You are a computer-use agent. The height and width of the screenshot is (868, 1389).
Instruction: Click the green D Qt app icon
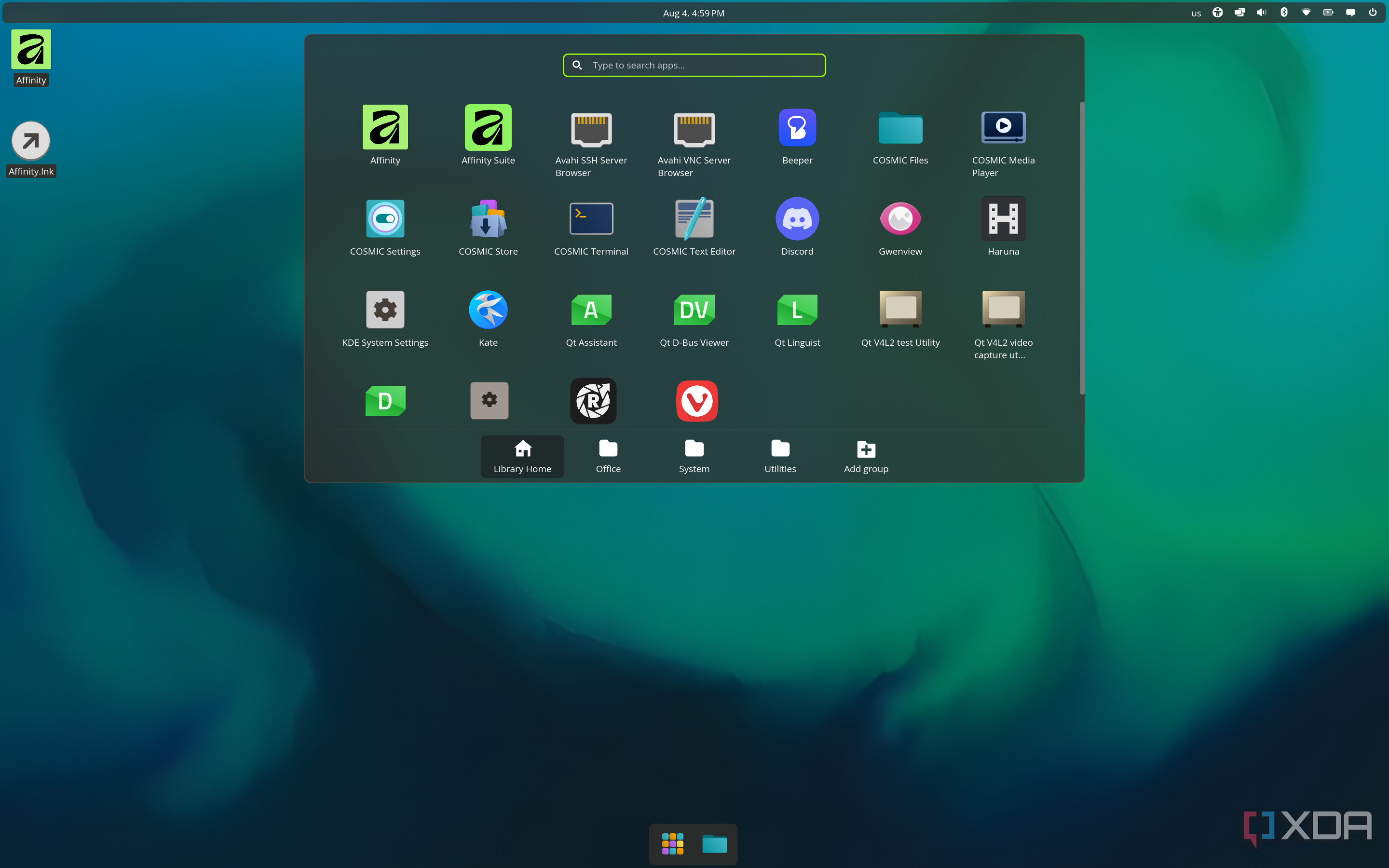point(385,401)
